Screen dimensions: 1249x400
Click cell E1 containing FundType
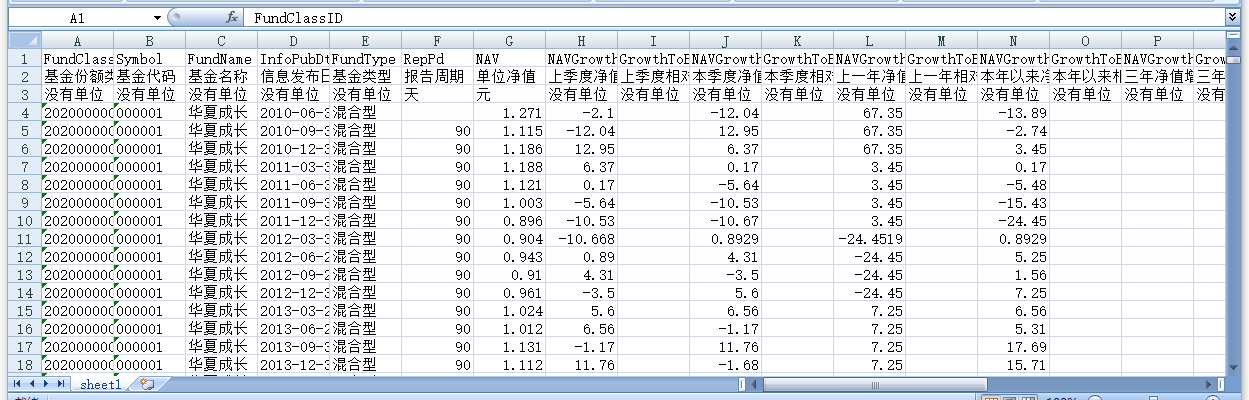366,59
